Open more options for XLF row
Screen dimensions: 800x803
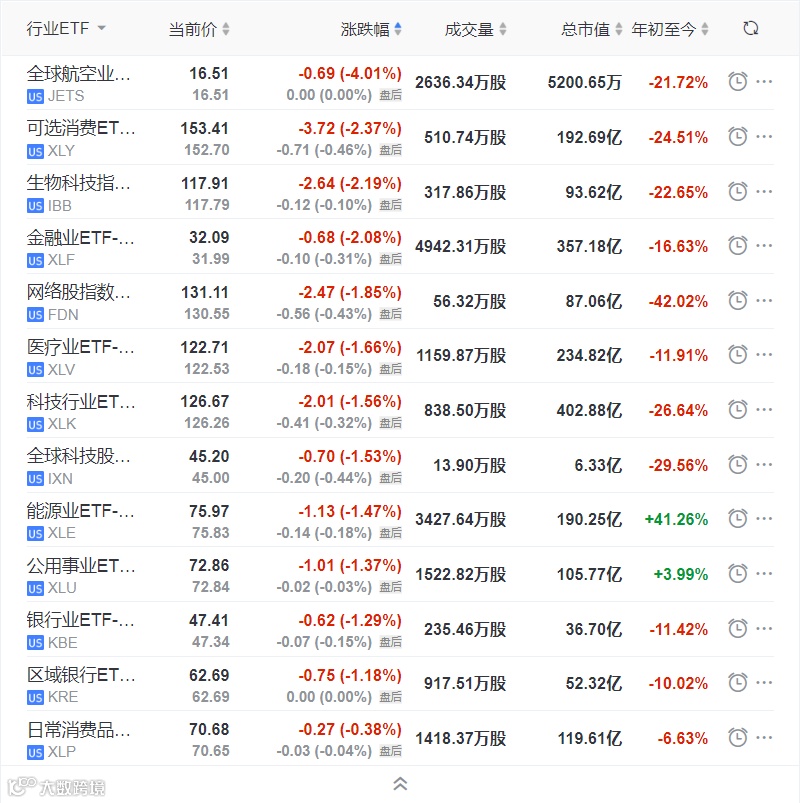[x=764, y=245]
